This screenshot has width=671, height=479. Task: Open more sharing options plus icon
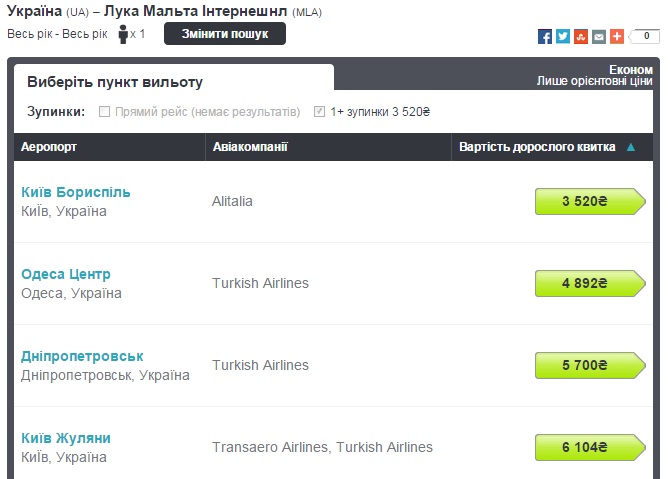point(617,37)
